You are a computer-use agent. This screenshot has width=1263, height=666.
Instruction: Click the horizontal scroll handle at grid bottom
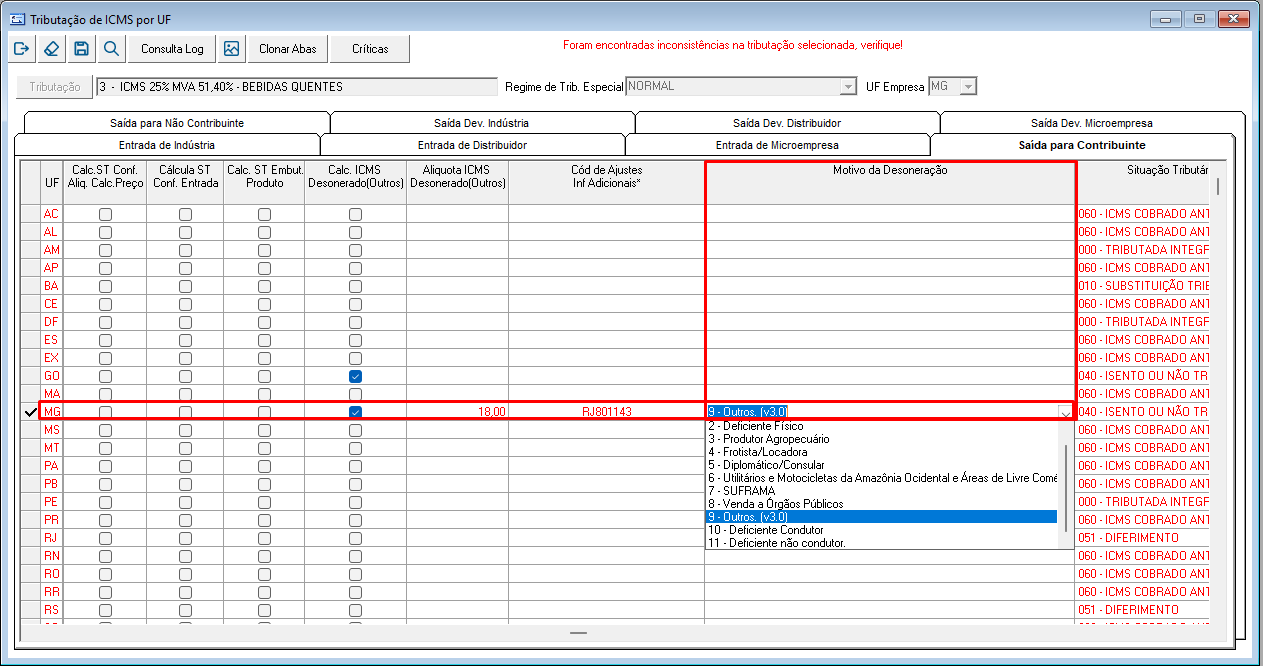(x=578, y=633)
